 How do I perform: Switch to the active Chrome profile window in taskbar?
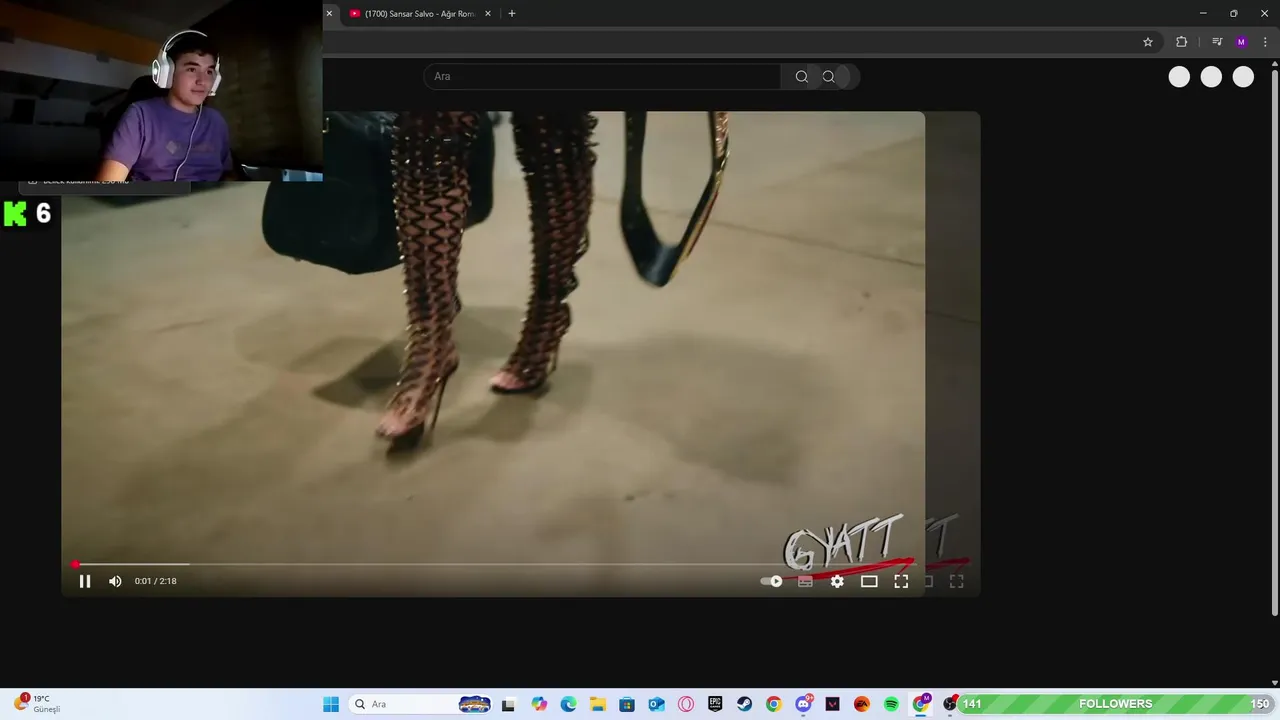pyautogui.click(x=921, y=704)
